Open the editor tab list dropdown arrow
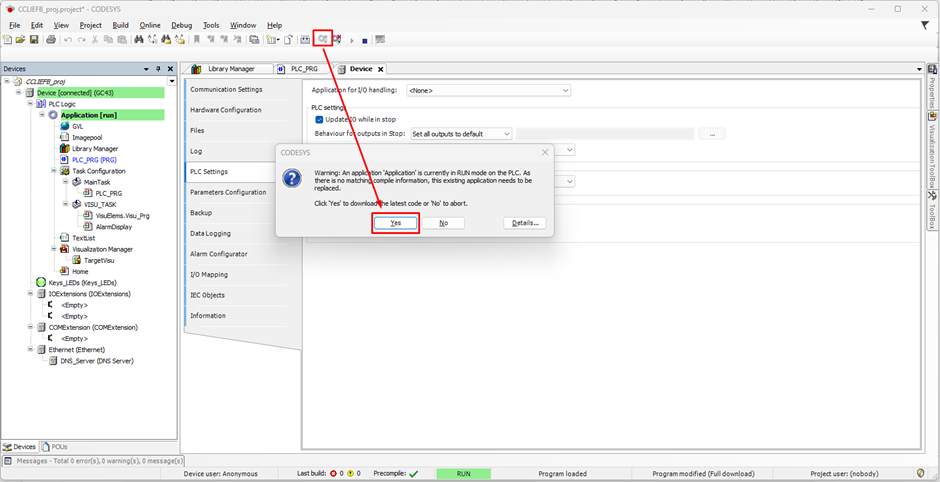 [920, 69]
